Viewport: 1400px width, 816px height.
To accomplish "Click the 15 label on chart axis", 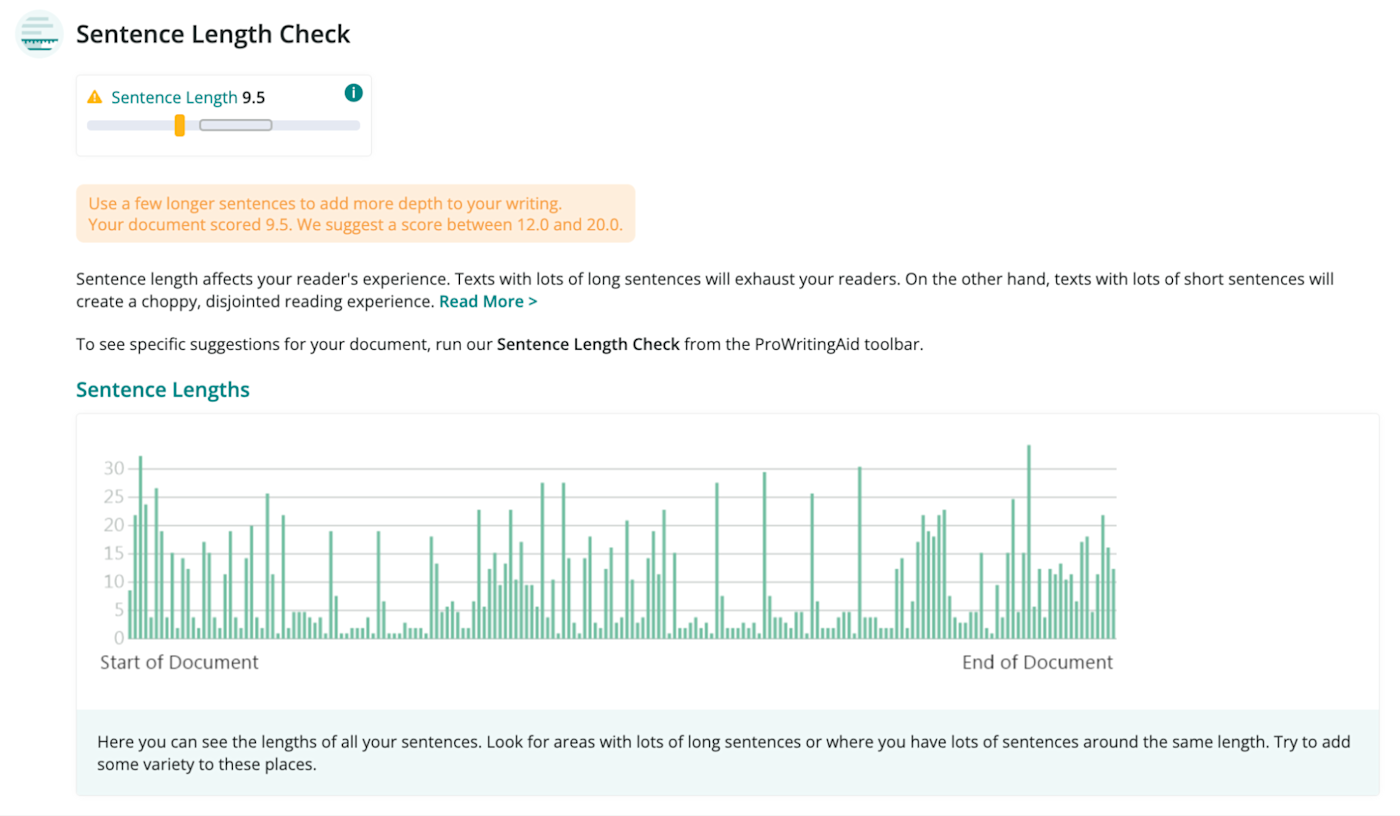I will [113, 553].
